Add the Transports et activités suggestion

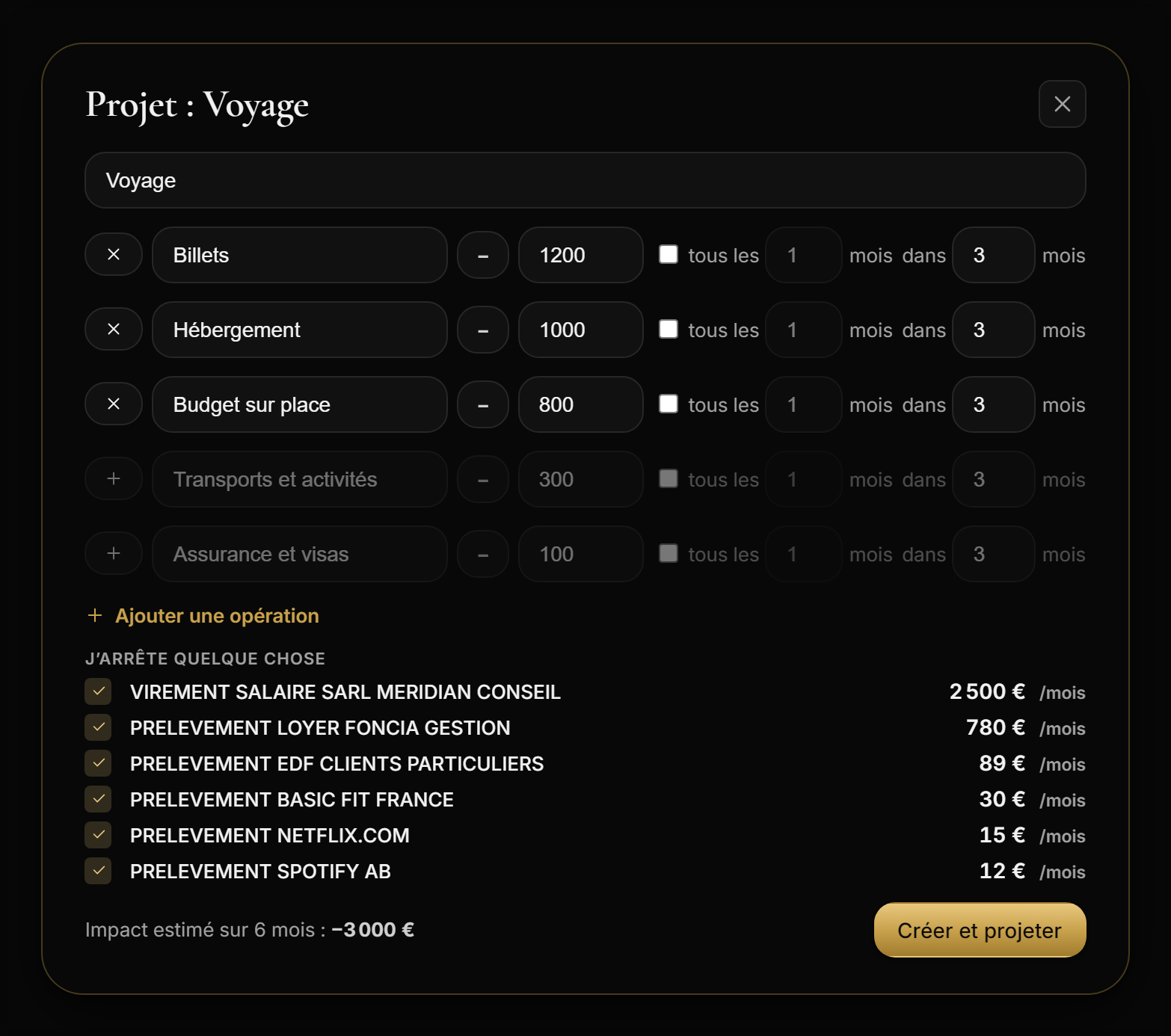[x=114, y=479]
